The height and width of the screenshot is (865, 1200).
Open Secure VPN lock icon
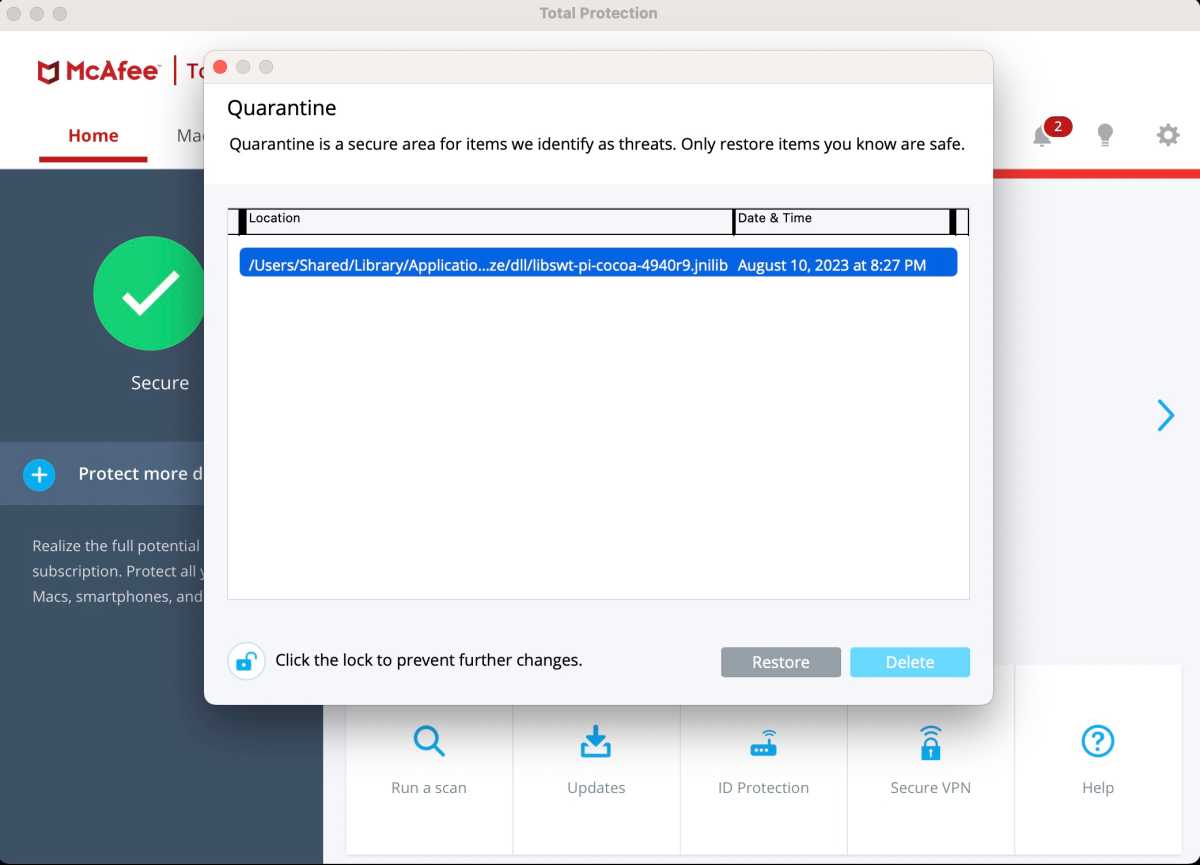click(931, 743)
